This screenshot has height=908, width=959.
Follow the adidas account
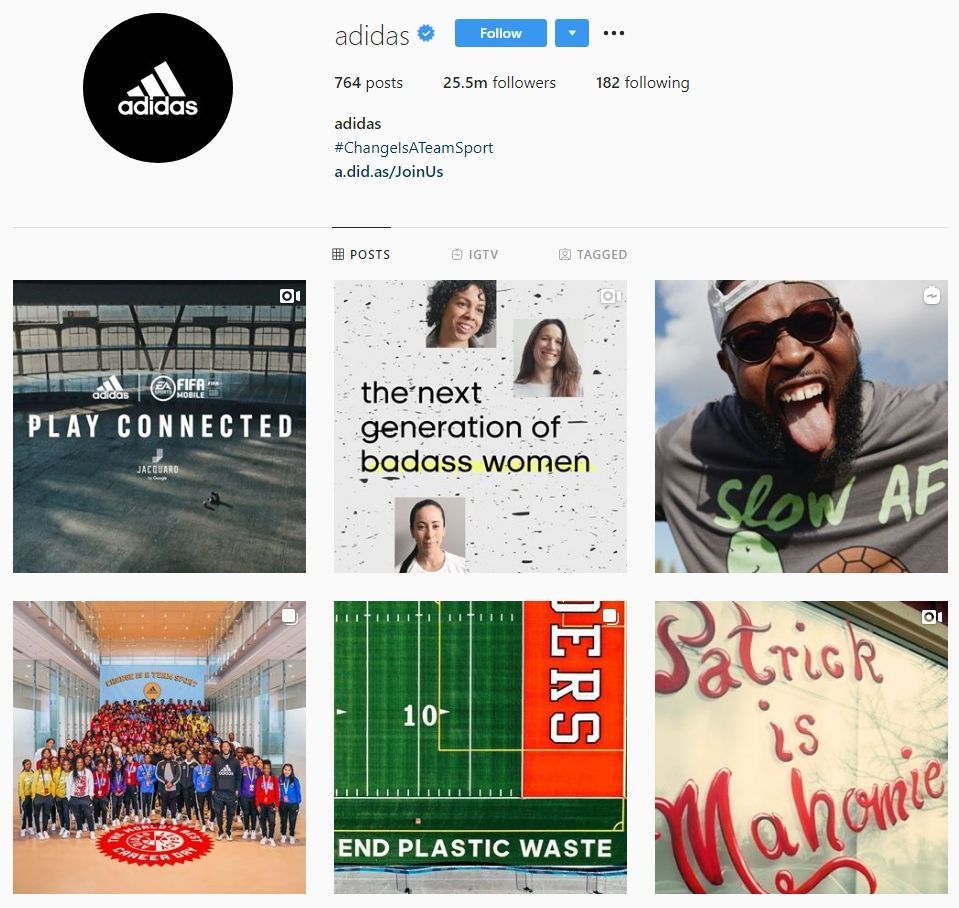coord(500,33)
